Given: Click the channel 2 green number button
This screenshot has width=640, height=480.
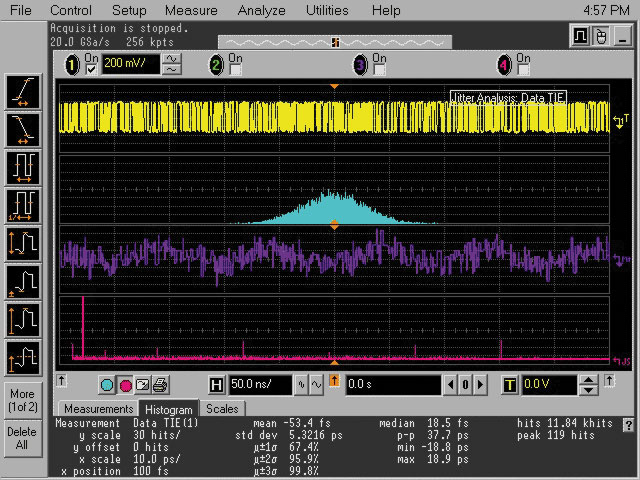Looking at the screenshot, I should 216,65.
